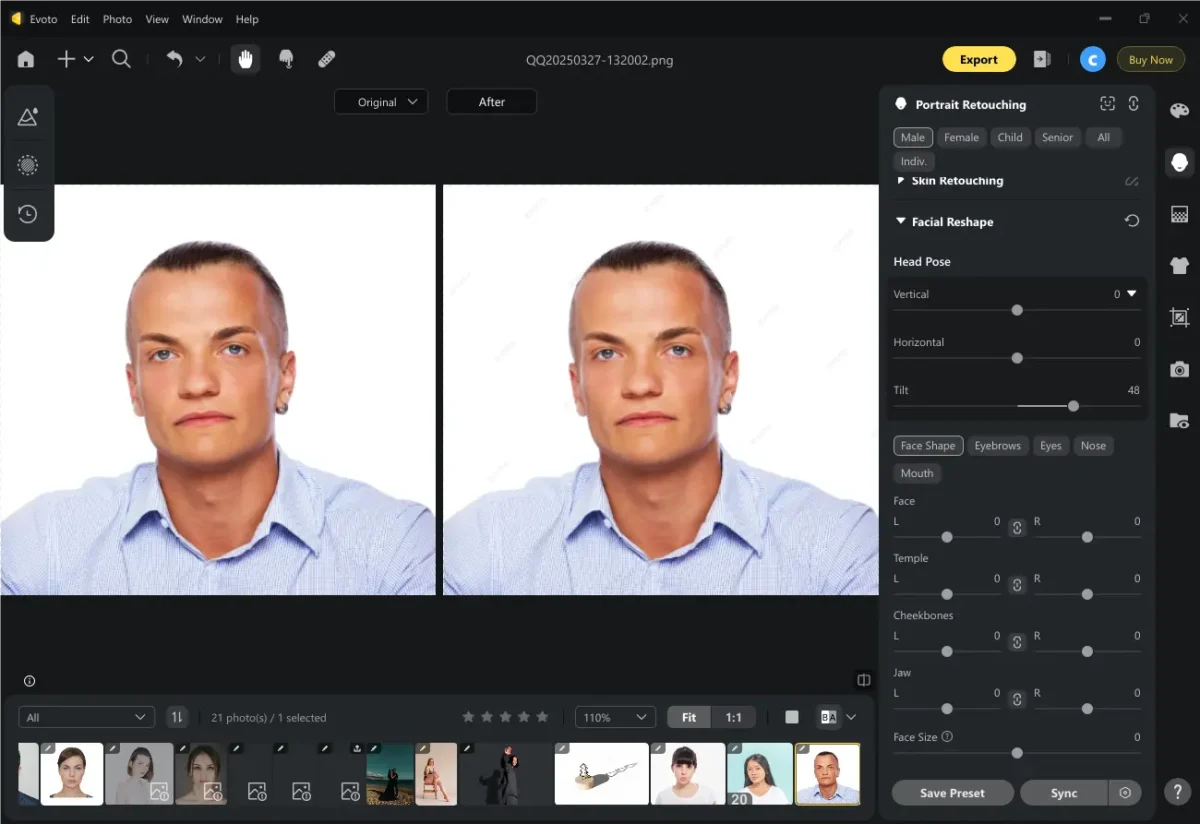
Task: Open the add-photo dropdown arrow
Action: pyautogui.click(x=89, y=60)
